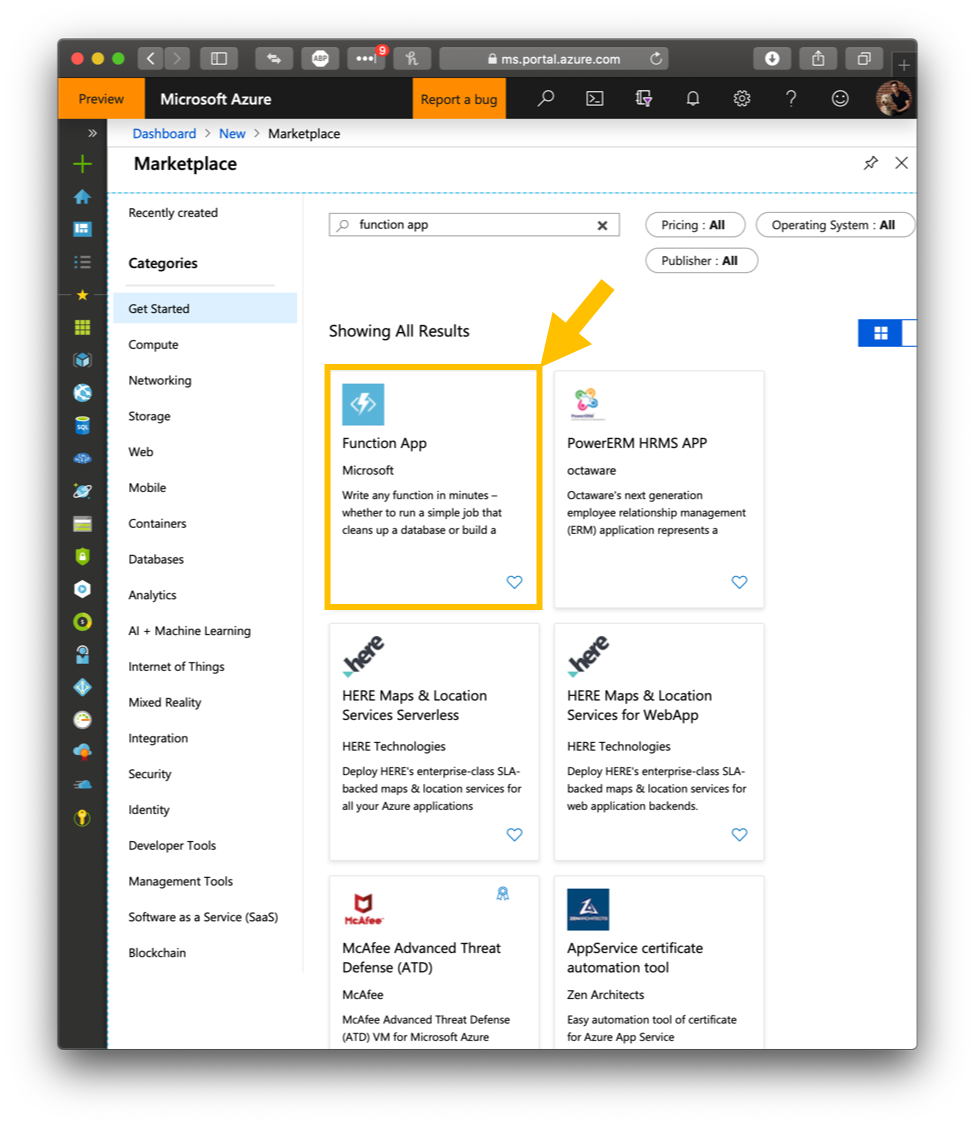Open Directory and subscription filter icon
This screenshot has height=1125, width=972.
point(643,98)
